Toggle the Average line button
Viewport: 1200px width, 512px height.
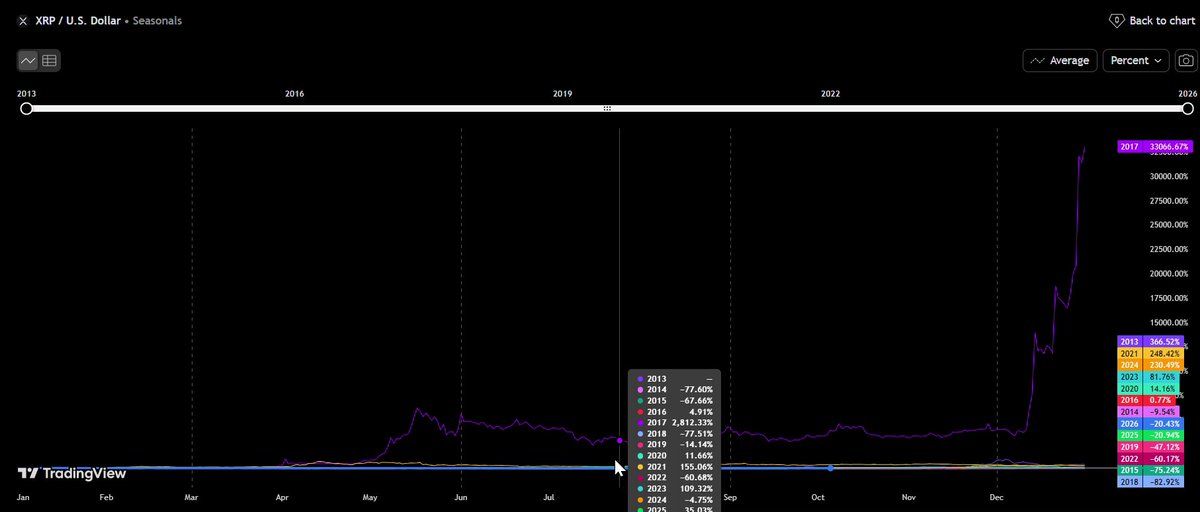[x=1060, y=61]
